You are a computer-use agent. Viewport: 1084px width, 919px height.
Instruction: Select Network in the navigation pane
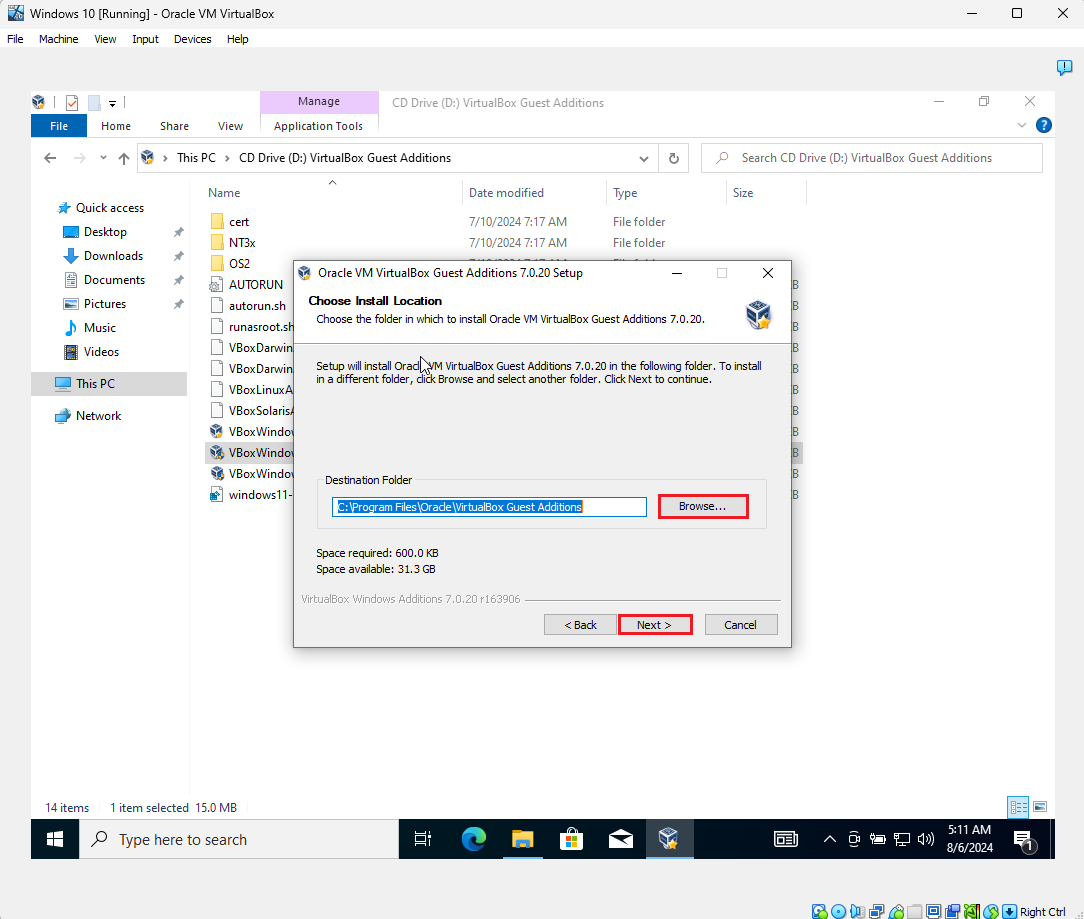pyautogui.click(x=98, y=416)
